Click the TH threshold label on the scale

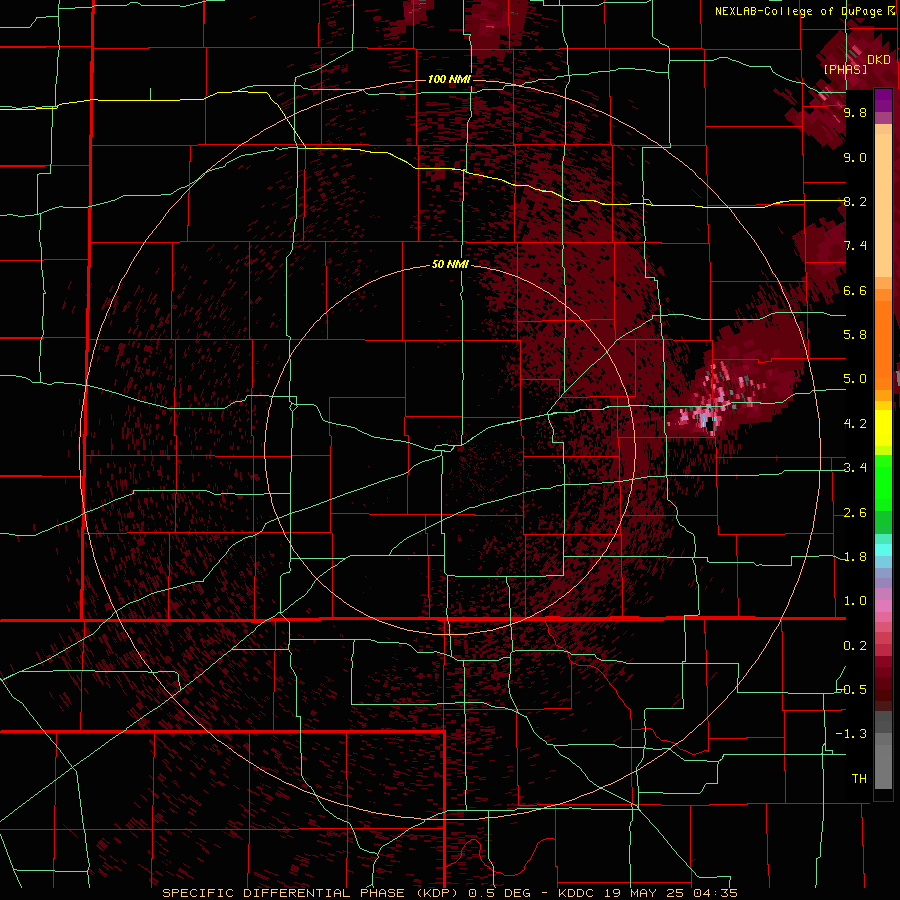coord(859,778)
